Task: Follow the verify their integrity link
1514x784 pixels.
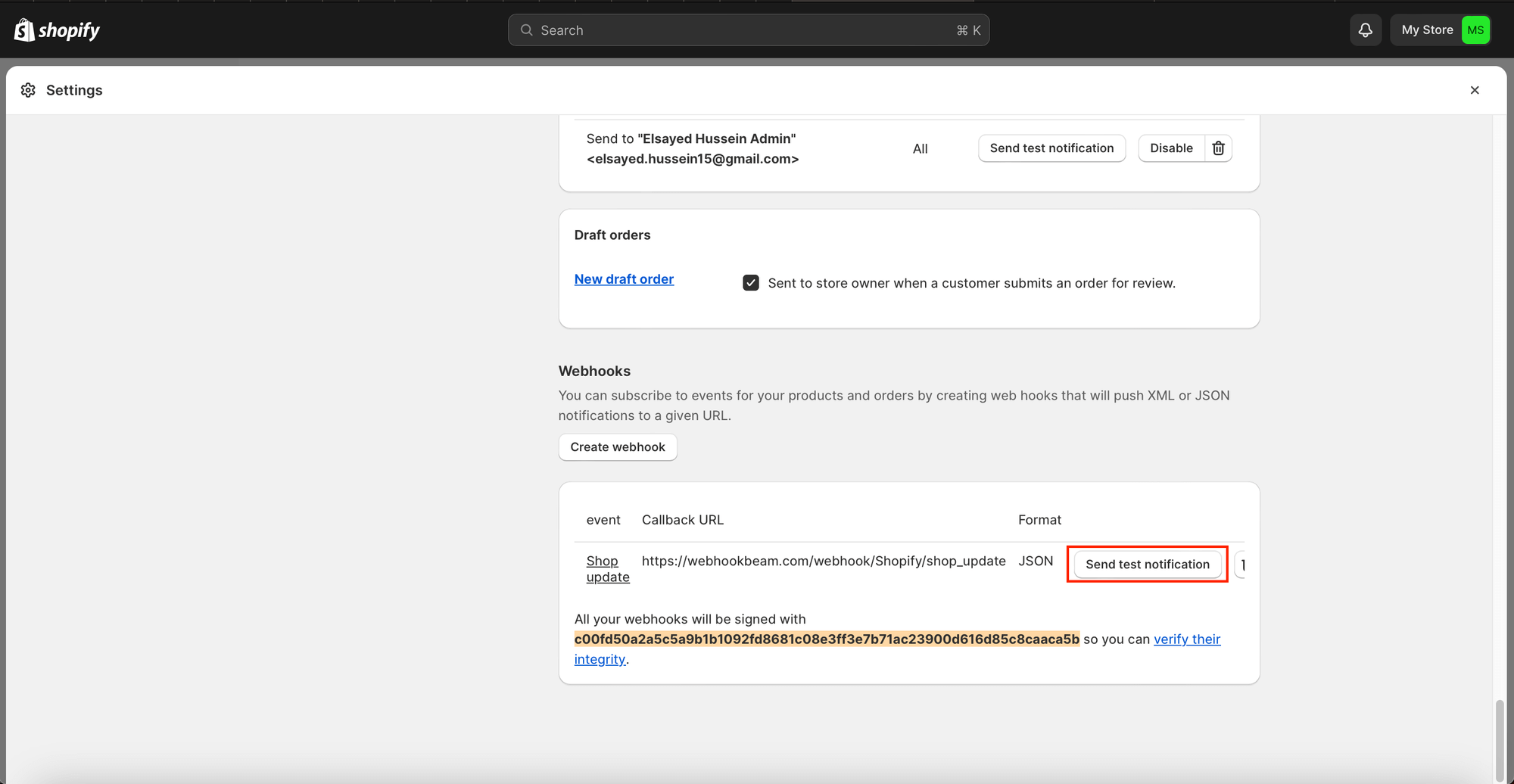Action: click(1186, 639)
